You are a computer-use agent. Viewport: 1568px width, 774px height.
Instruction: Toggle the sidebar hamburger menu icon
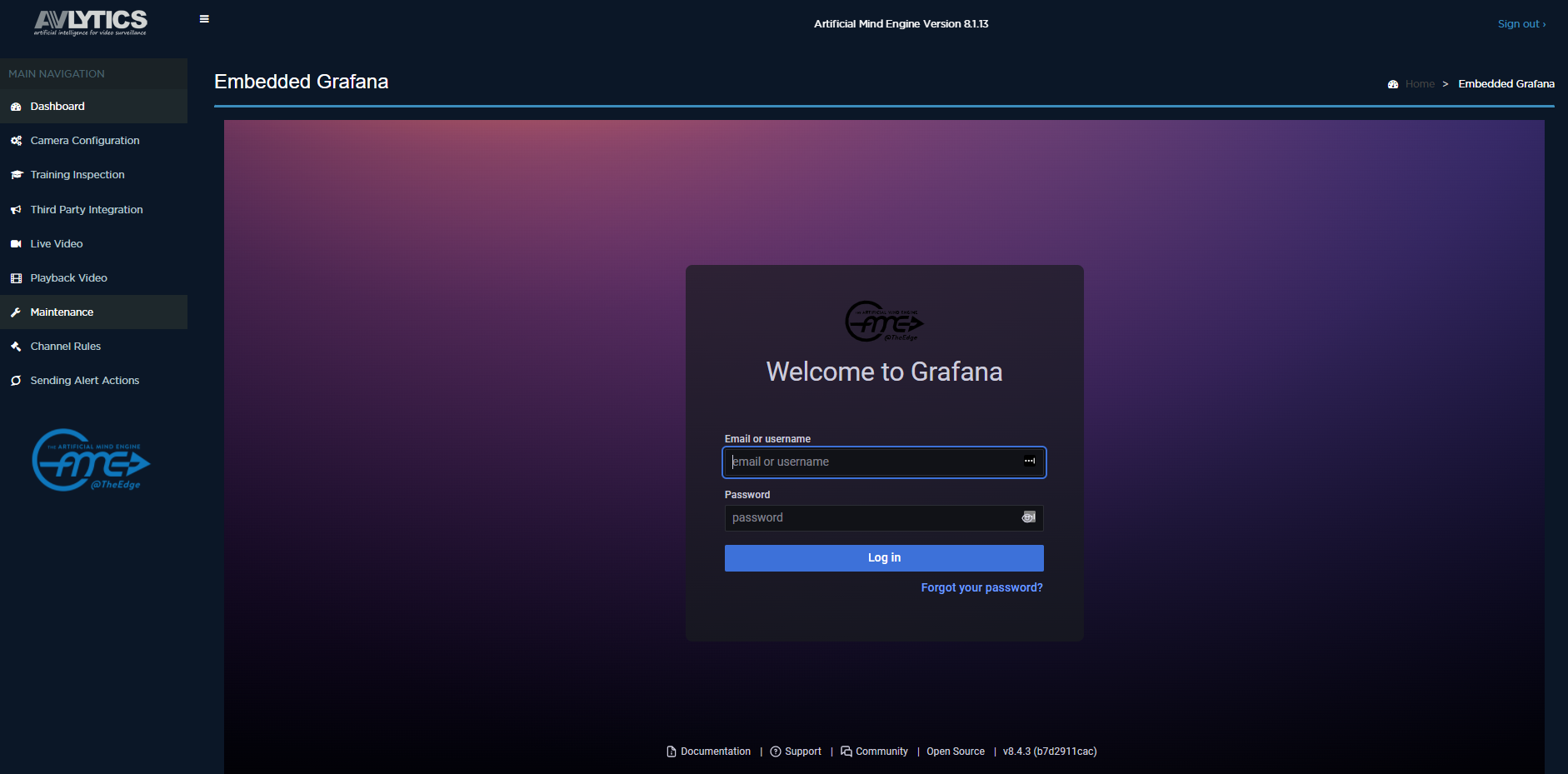204,19
